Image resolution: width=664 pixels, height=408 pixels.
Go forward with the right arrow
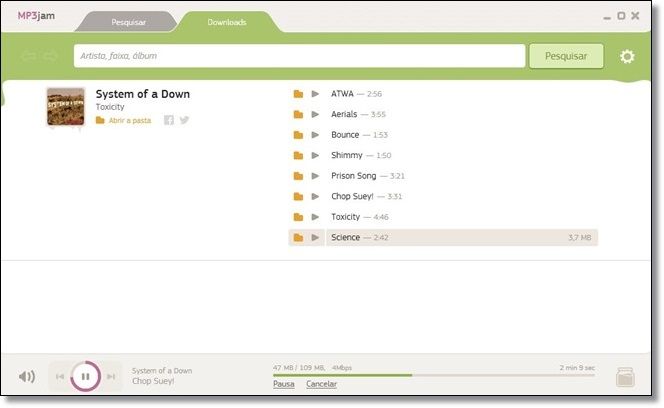[50, 56]
